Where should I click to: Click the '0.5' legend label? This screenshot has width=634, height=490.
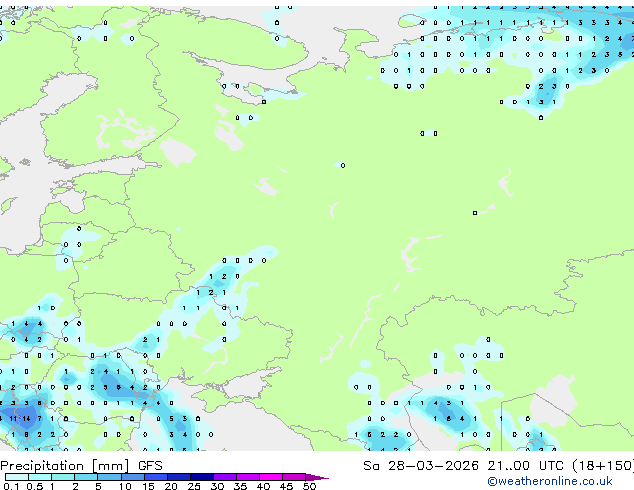[x=35, y=486]
